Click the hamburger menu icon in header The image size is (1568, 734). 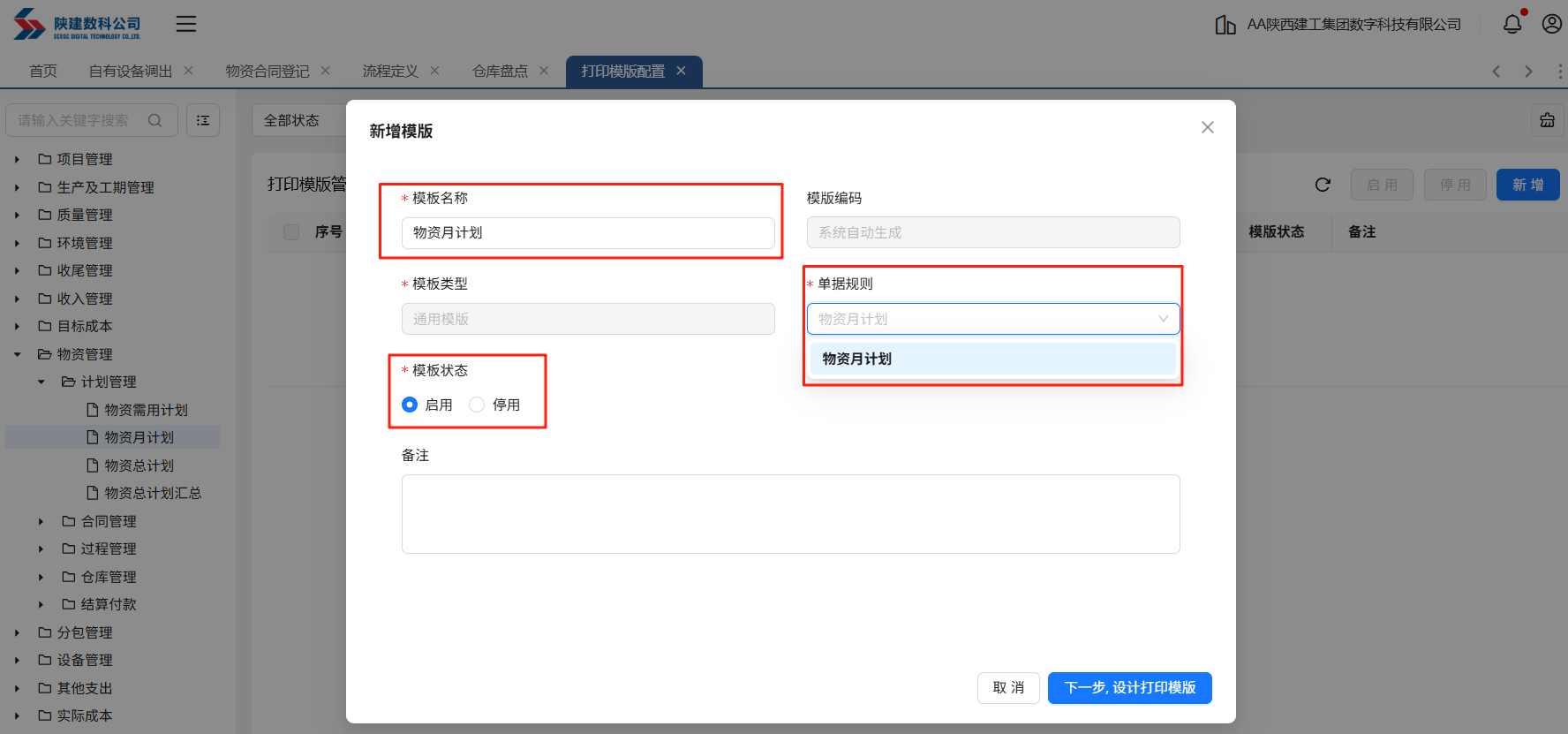point(186,24)
